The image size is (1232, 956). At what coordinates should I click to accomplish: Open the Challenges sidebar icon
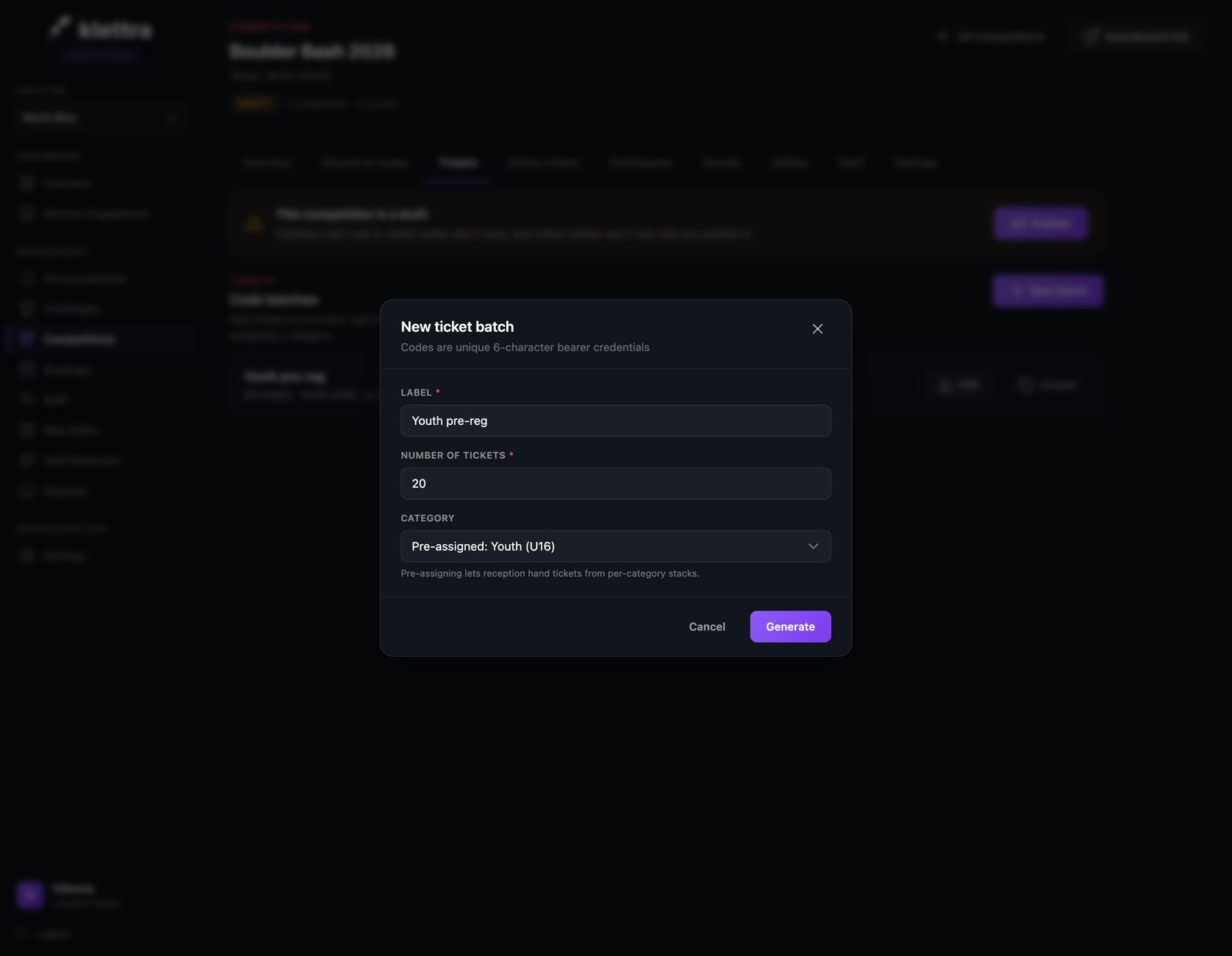[27, 309]
